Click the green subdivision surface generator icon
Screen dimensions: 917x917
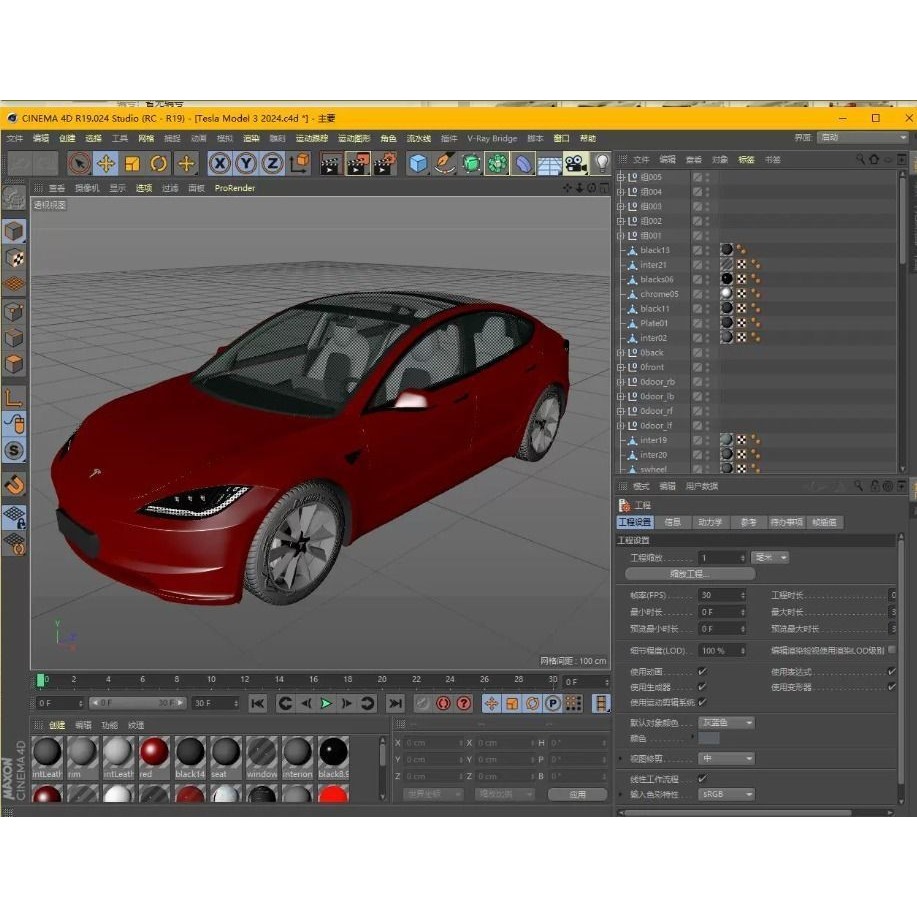coord(471,164)
